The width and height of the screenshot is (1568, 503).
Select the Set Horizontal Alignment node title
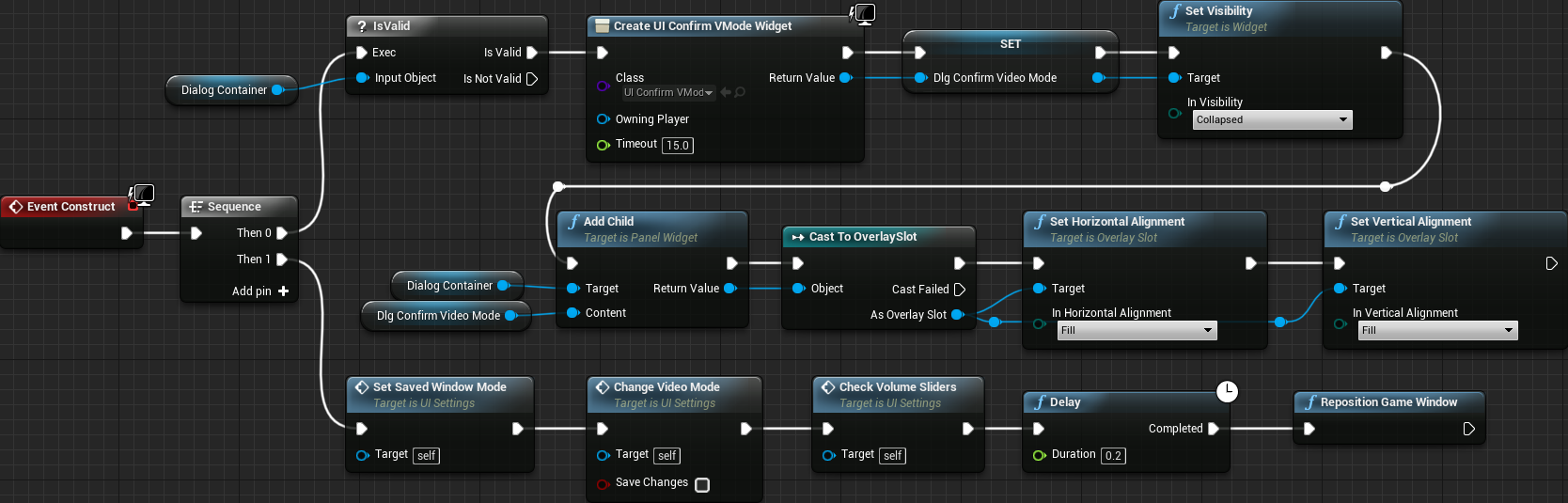(1117, 222)
